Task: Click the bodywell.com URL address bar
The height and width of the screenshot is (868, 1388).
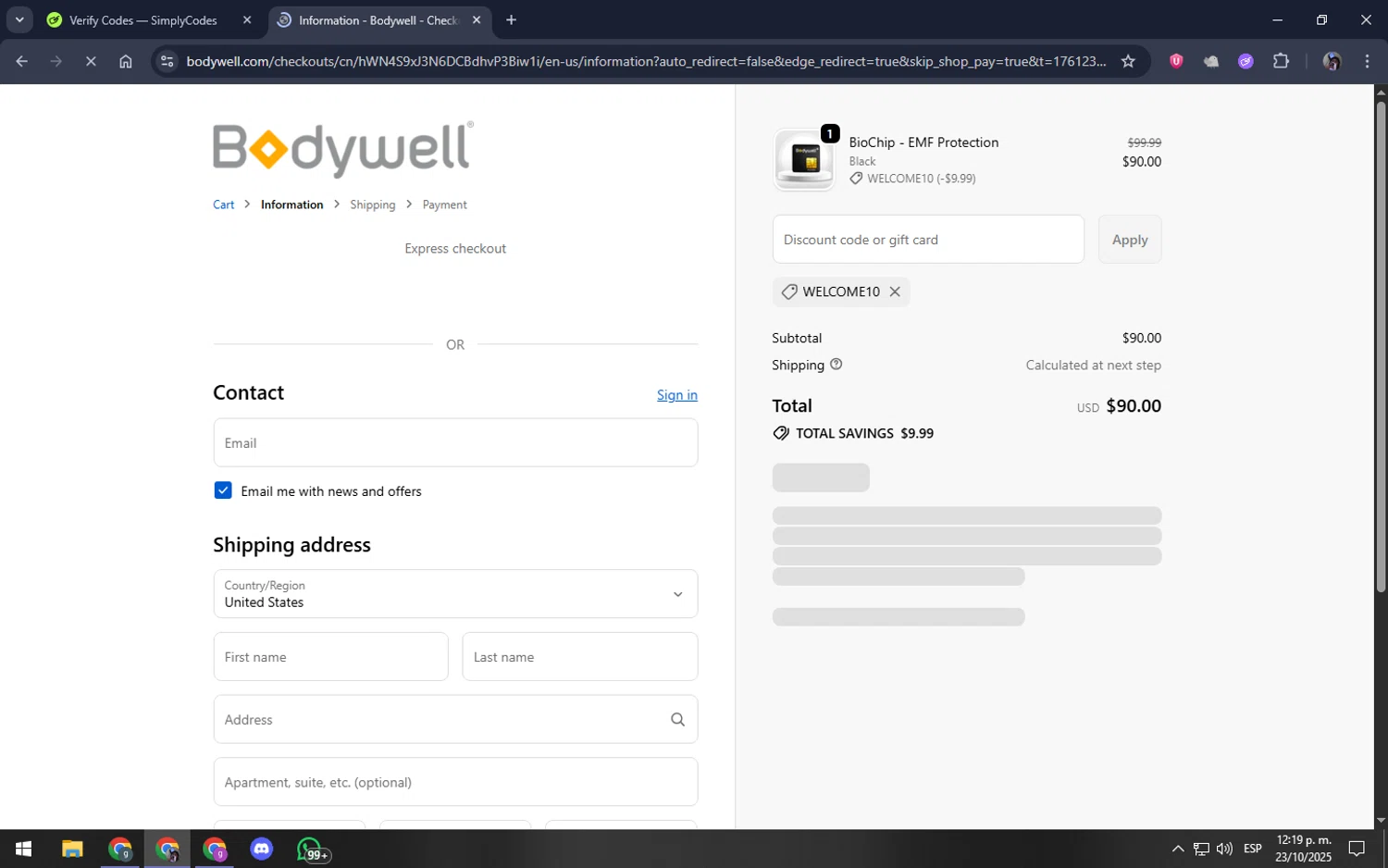Action: pyautogui.click(x=646, y=61)
